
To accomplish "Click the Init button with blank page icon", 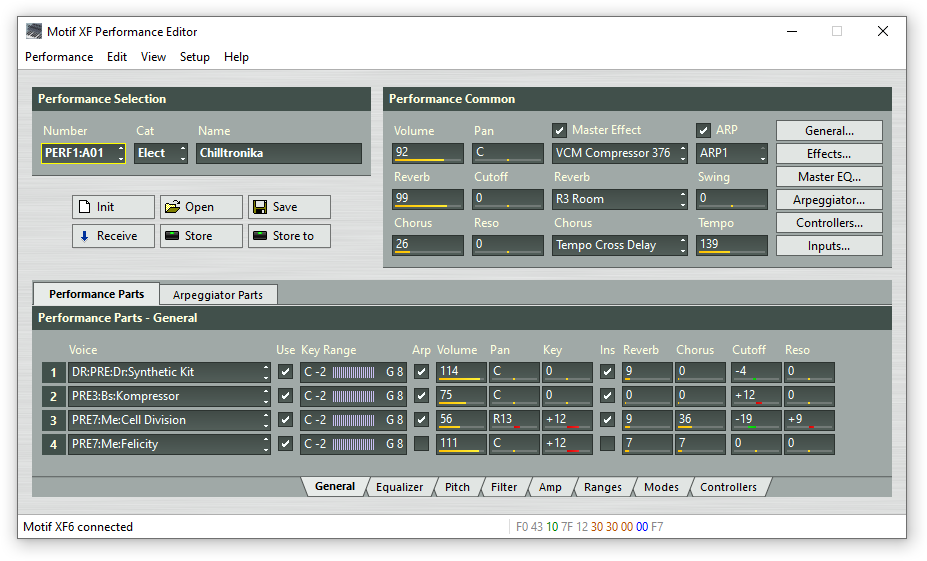I will (113, 207).
